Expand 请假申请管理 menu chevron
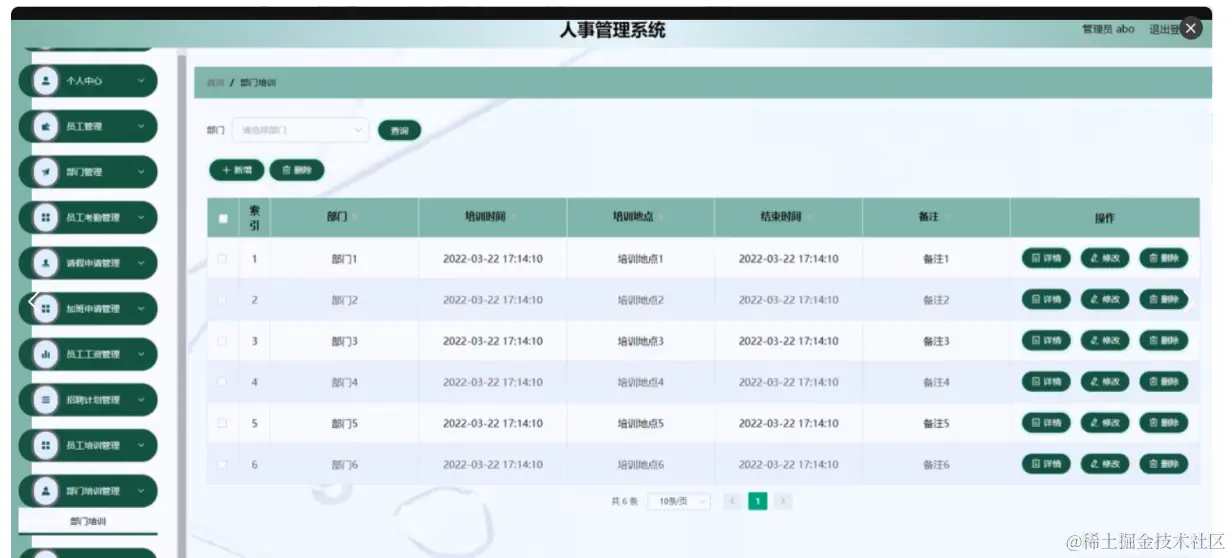The width and height of the screenshot is (1232, 558). tap(141, 263)
